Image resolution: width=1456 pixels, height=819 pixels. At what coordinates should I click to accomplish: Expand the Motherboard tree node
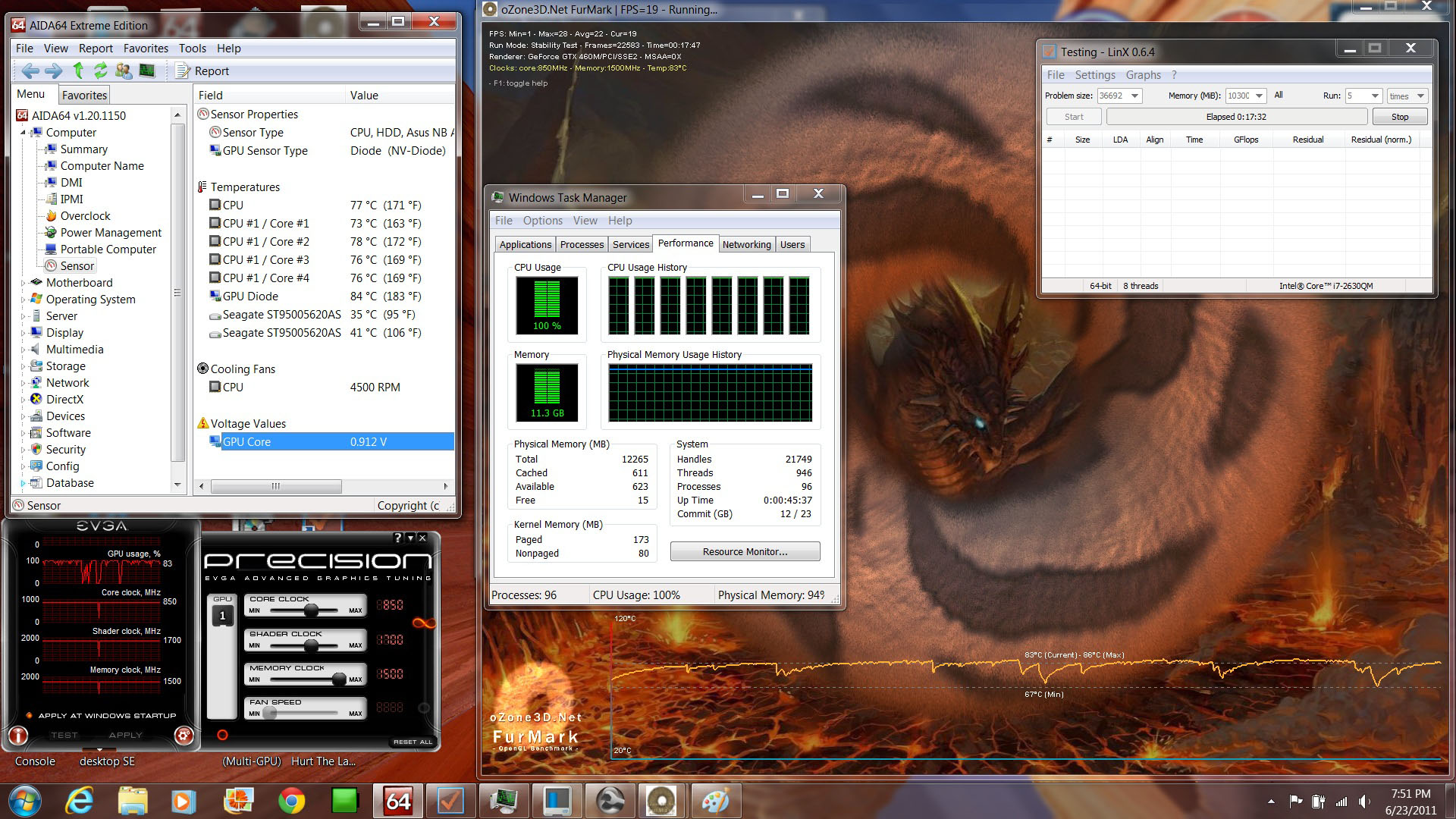tap(24, 283)
